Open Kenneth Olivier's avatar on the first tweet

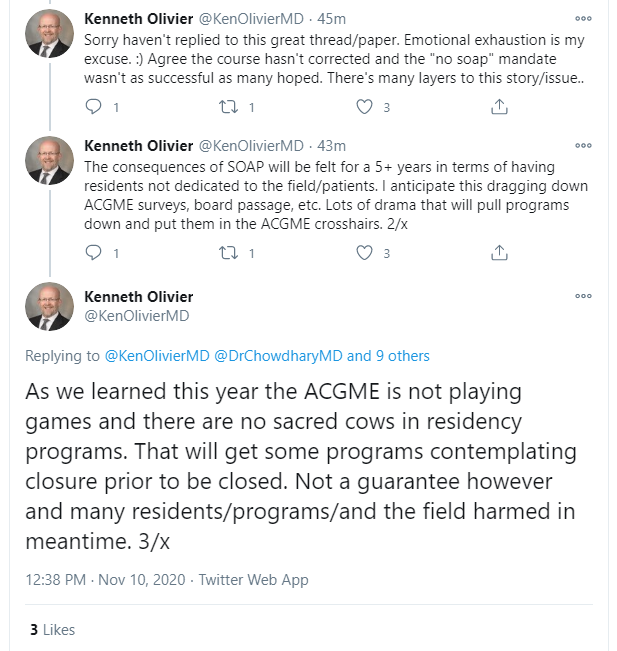point(49,34)
